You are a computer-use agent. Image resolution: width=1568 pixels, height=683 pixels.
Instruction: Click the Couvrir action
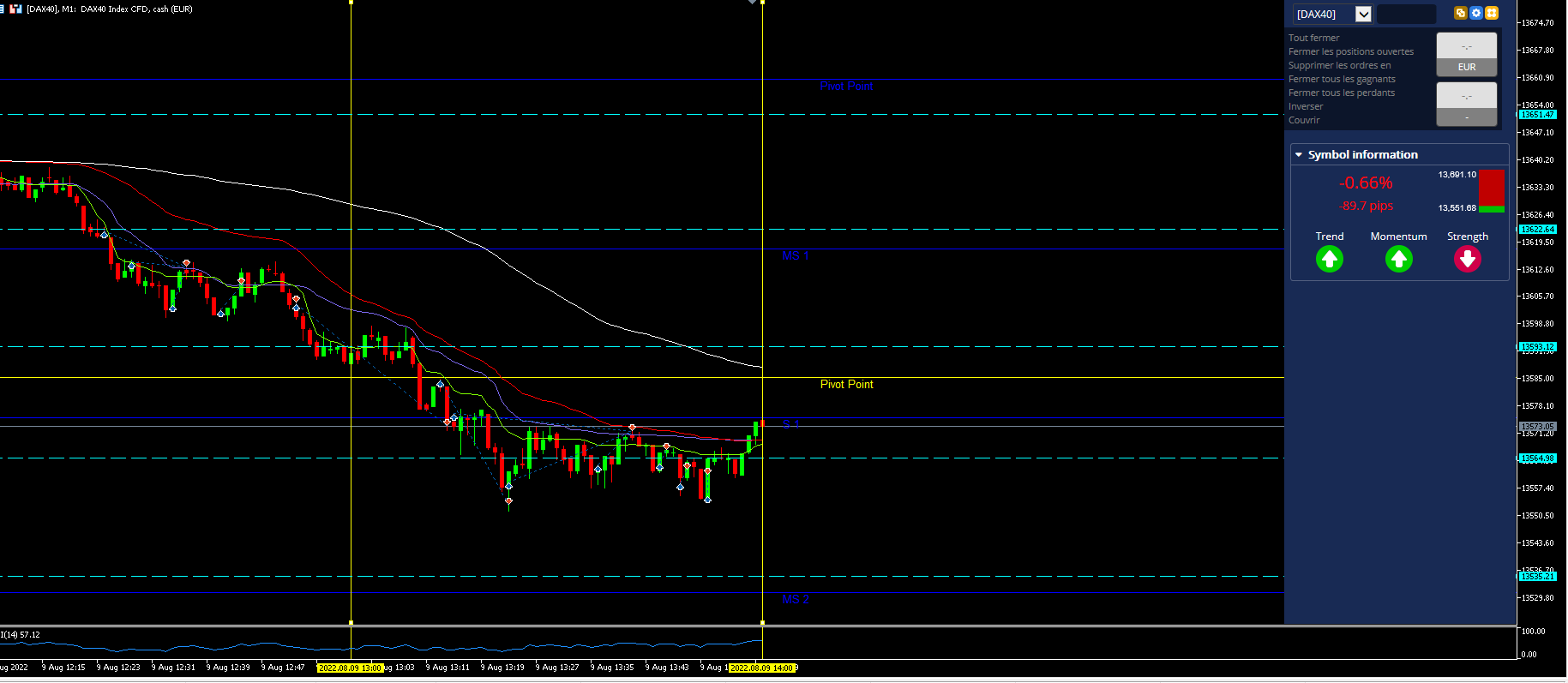click(x=1304, y=120)
